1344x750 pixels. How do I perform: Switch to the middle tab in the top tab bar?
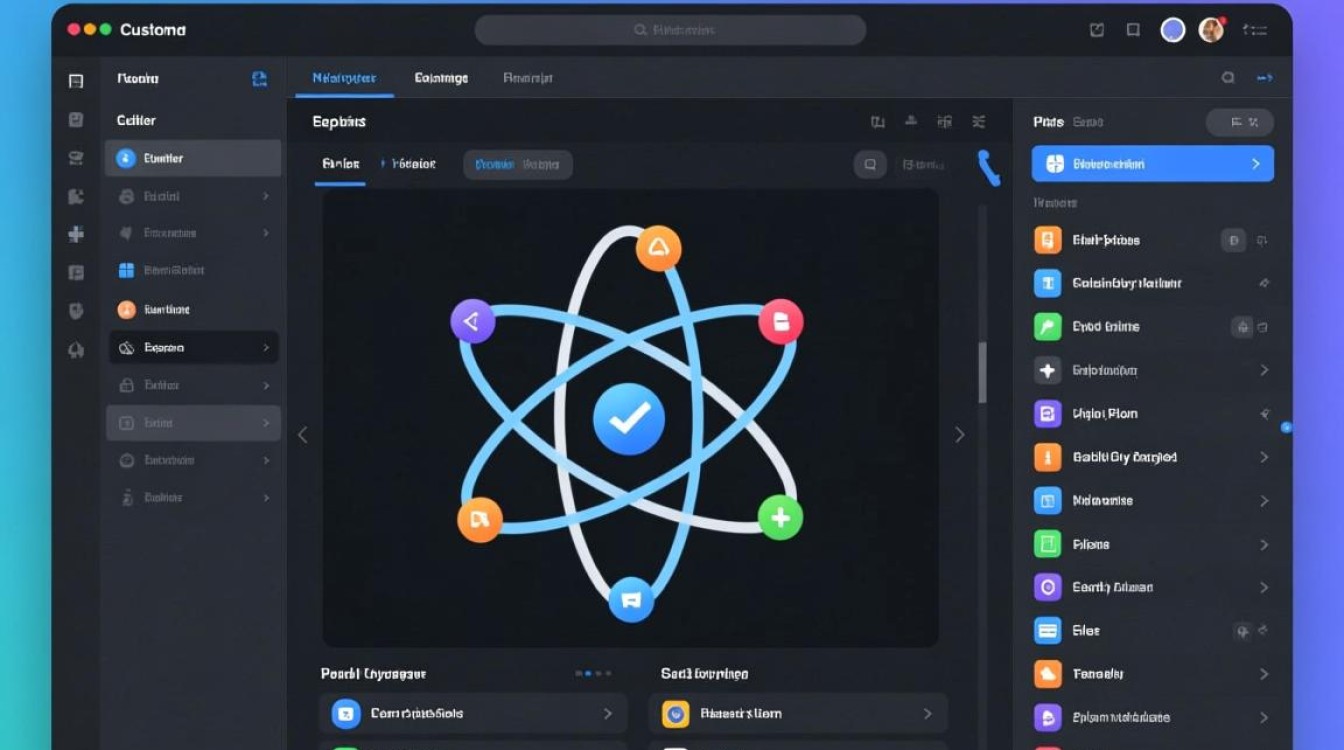pos(441,78)
